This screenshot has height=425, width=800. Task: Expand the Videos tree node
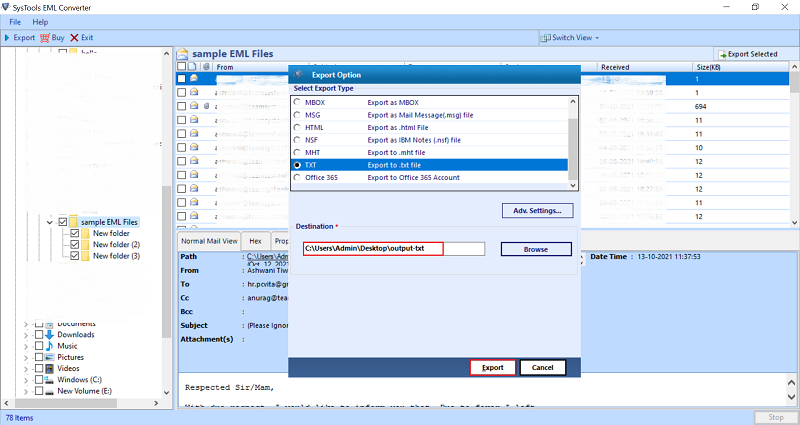27,369
